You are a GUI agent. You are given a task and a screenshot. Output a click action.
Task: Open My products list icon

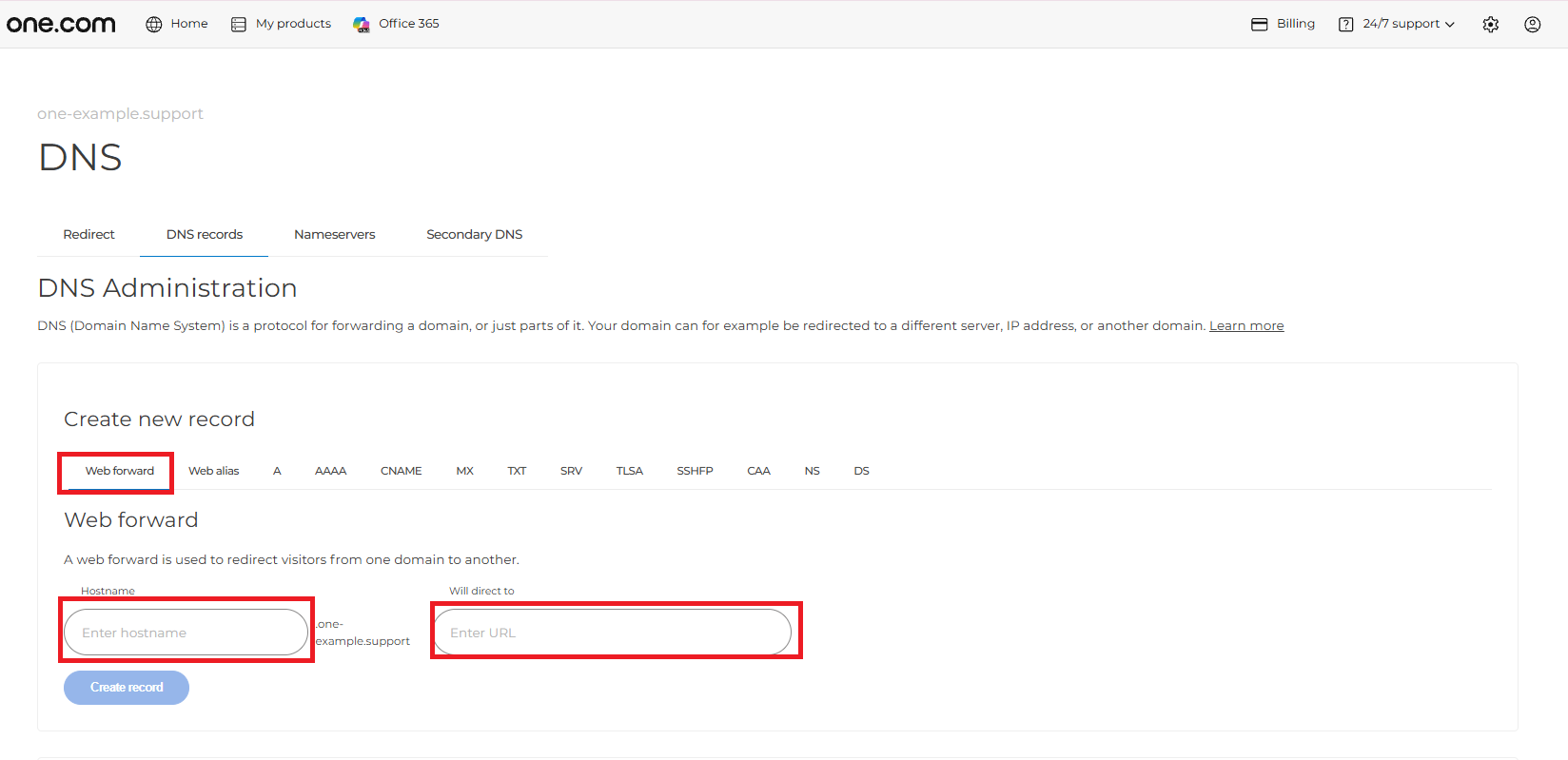[239, 24]
